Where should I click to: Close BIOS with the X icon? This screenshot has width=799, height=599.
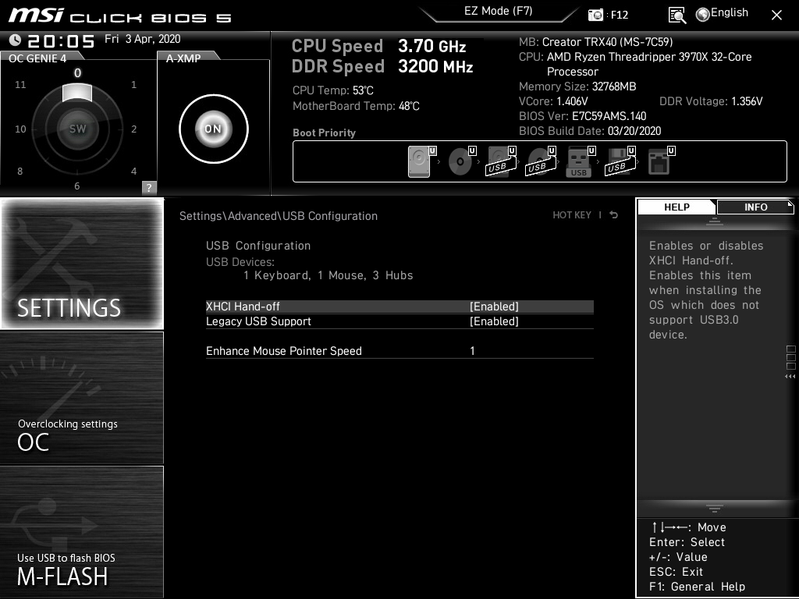(776, 15)
